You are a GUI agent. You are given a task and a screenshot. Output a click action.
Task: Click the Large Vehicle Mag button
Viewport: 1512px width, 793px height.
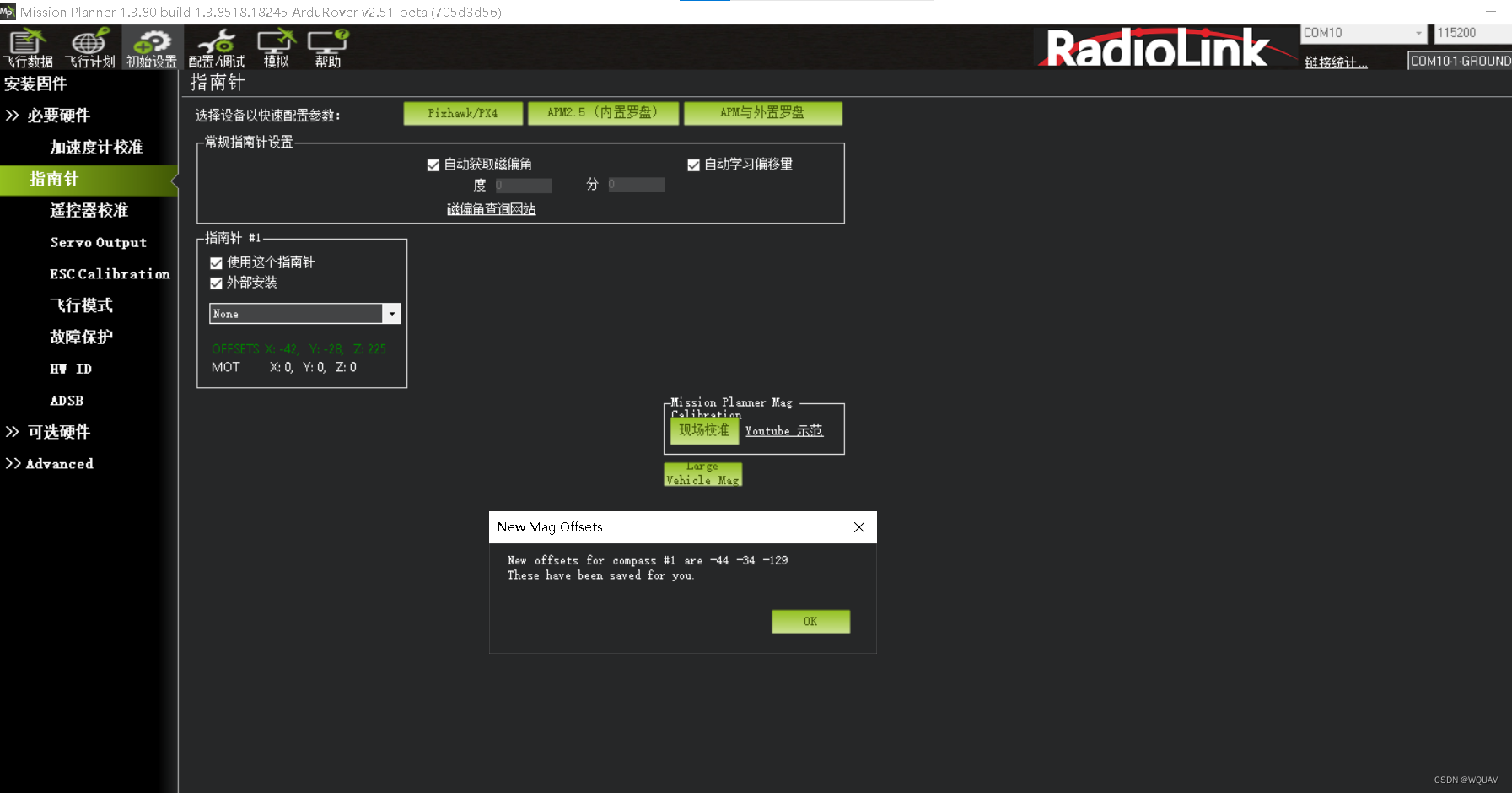702,474
